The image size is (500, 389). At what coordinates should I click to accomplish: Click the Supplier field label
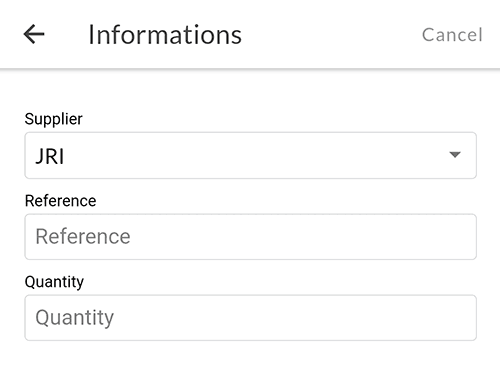point(53,119)
